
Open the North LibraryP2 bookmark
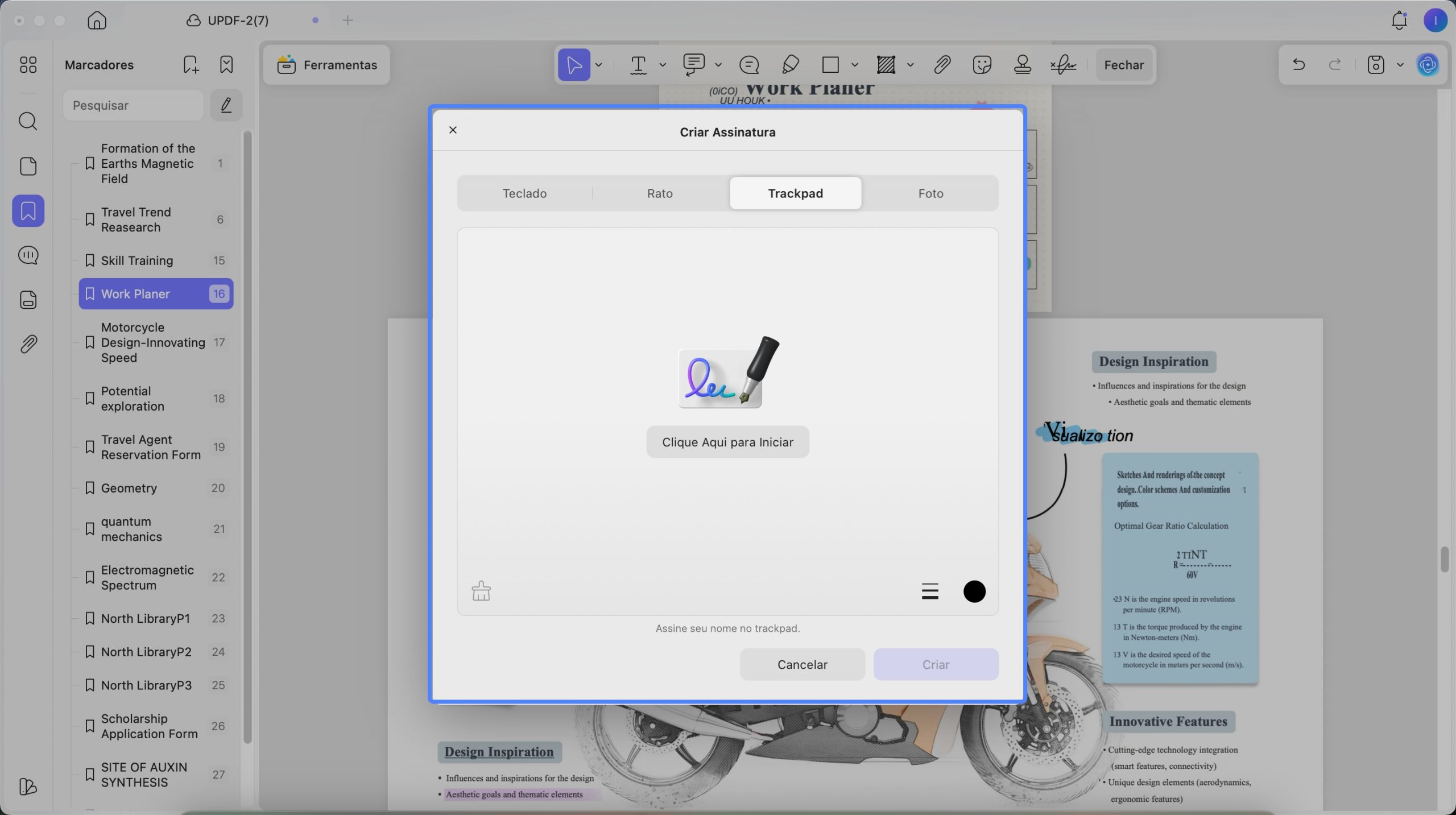pos(156,652)
